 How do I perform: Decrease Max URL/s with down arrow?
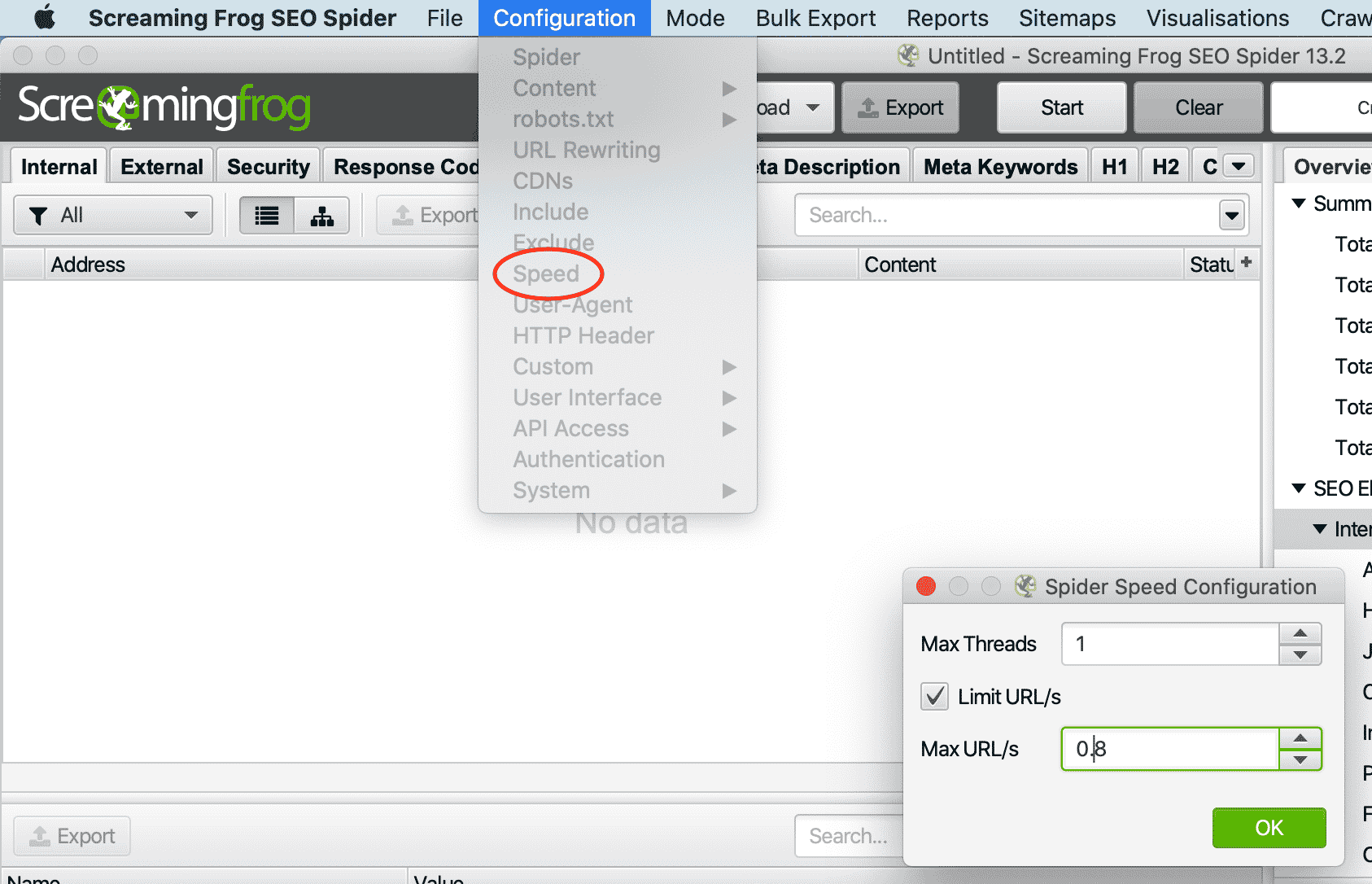coord(1300,759)
